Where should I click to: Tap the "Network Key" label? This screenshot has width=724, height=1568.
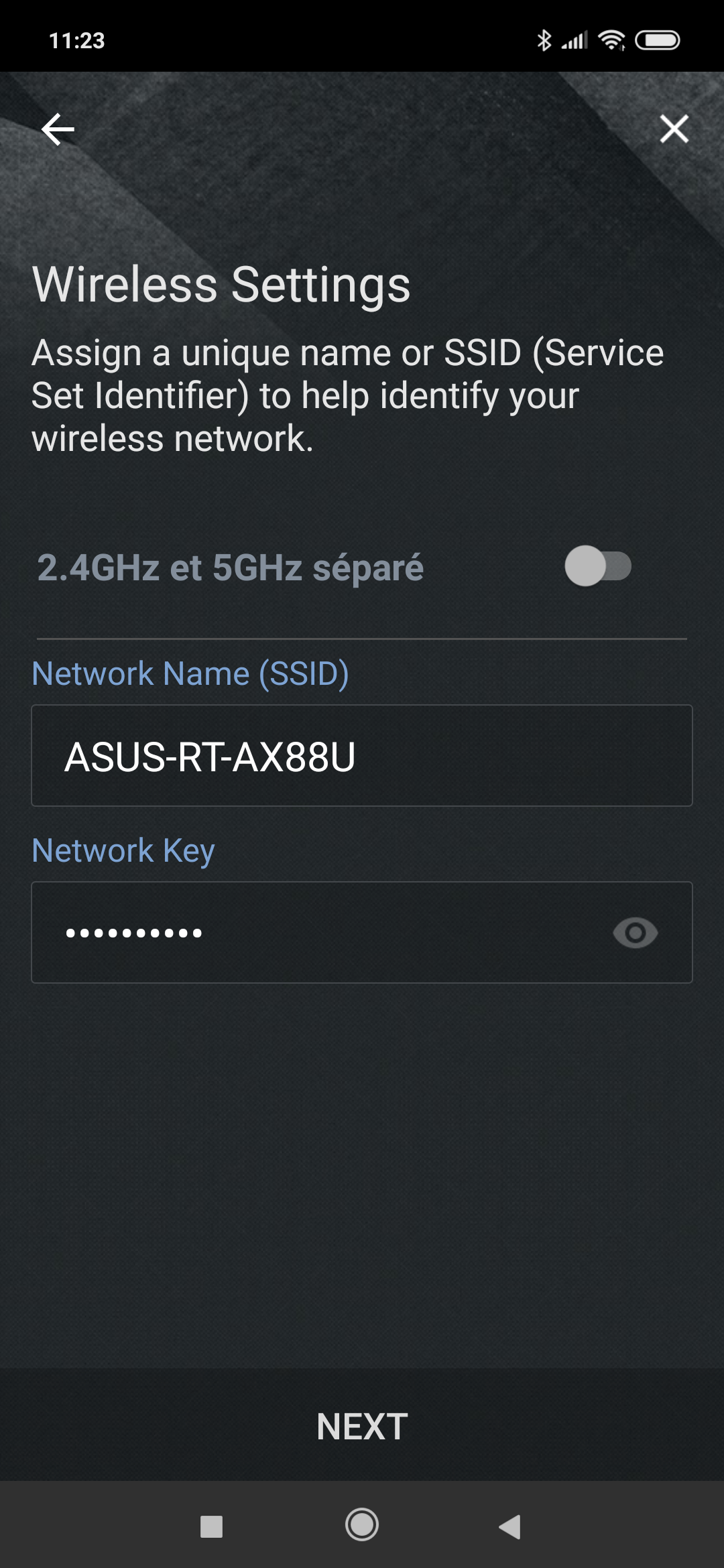(x=123, y=851)
